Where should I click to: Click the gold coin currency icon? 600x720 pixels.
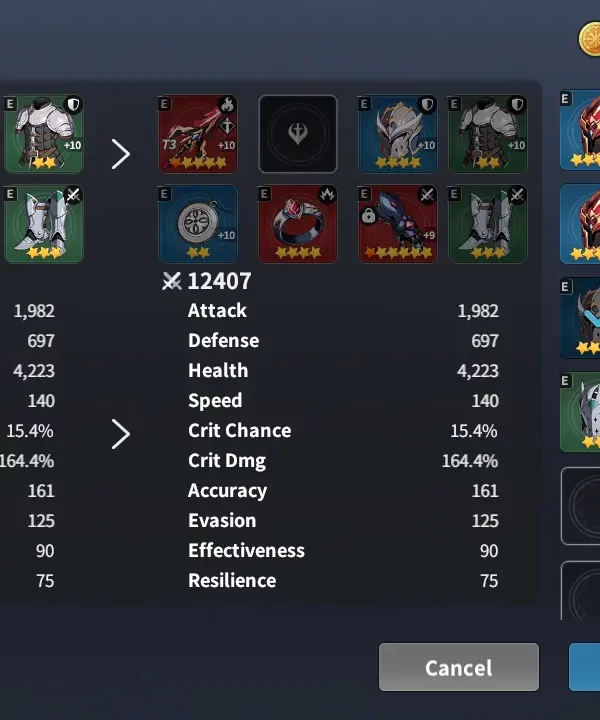pyautogui.click(x=589, y=39)
